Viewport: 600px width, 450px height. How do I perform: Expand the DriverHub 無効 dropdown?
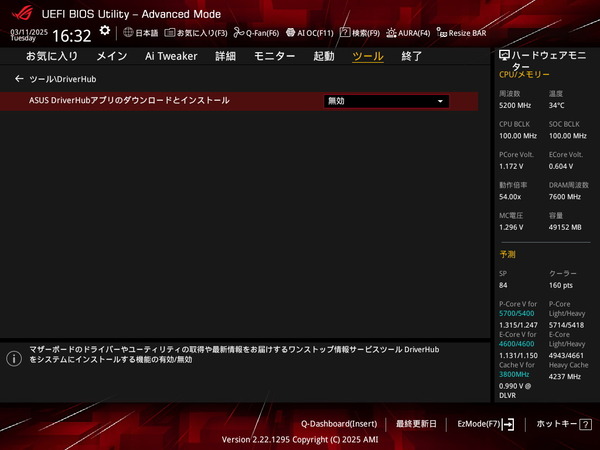pos(386,101)
